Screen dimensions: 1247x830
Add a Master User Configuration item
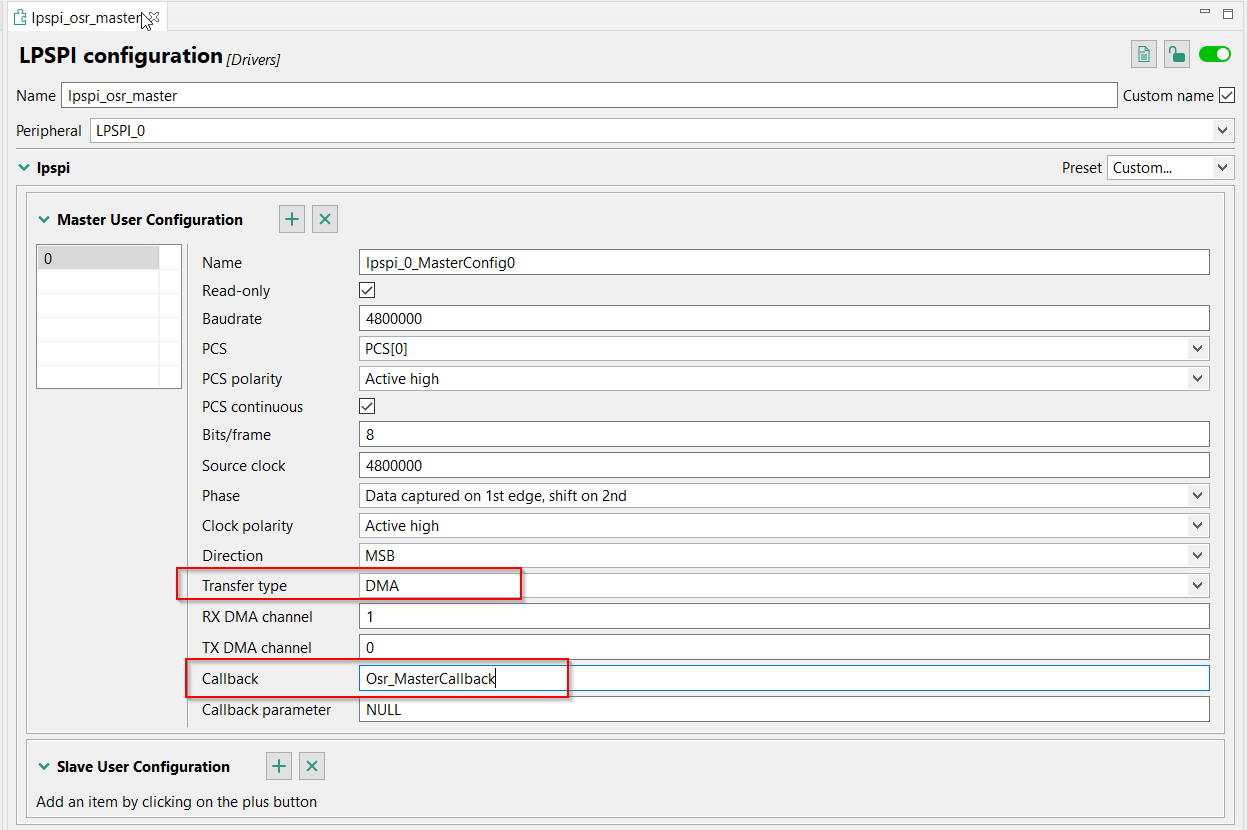[292, 219]
